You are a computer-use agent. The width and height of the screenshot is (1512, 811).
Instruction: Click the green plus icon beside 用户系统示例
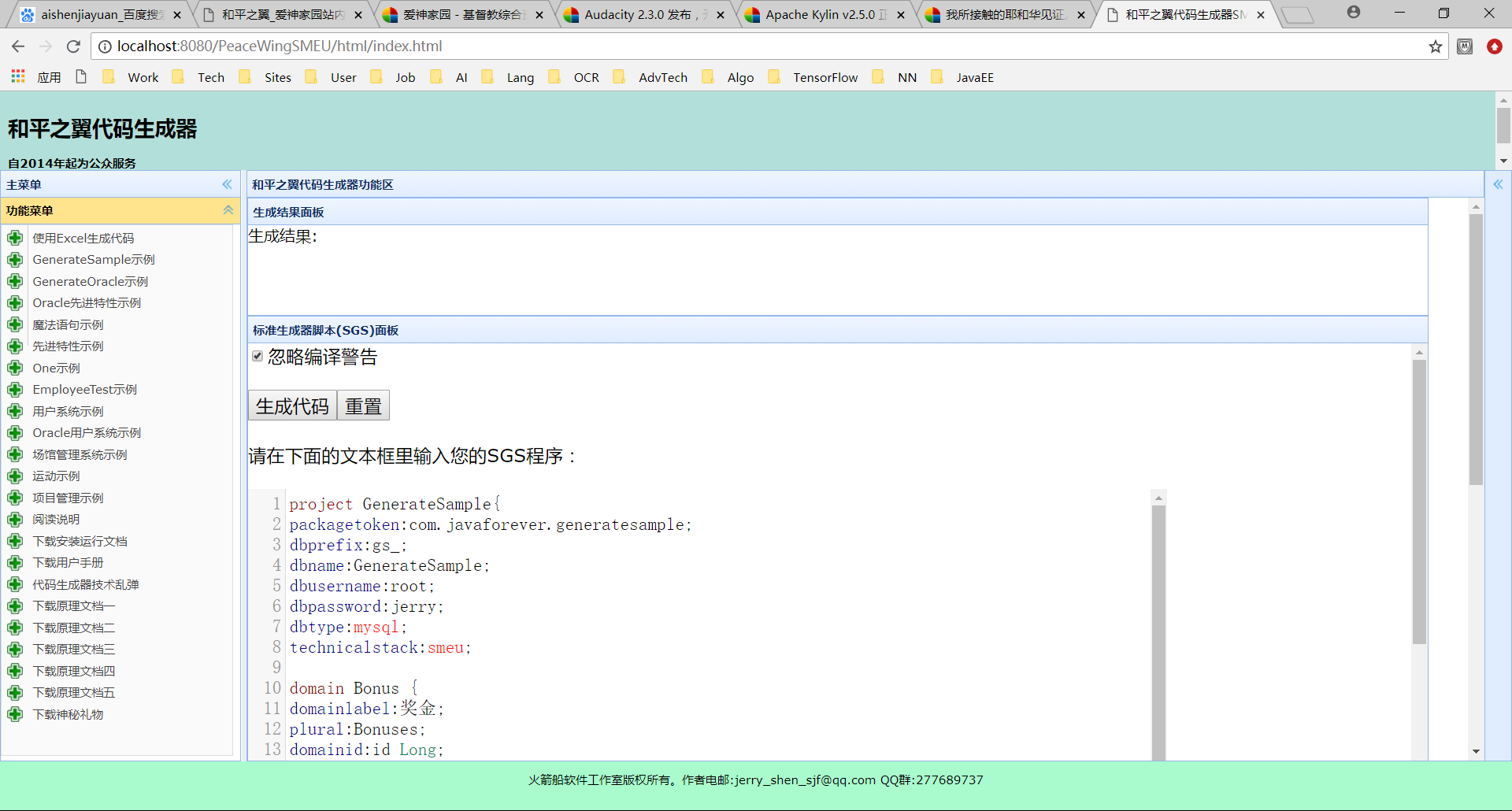click(15, 411)
